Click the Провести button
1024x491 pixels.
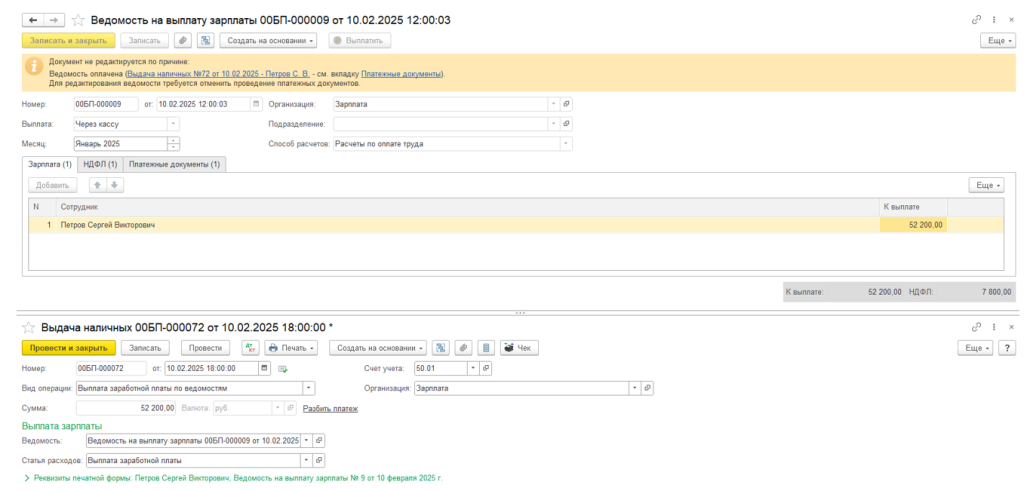(x=206, y=348)
